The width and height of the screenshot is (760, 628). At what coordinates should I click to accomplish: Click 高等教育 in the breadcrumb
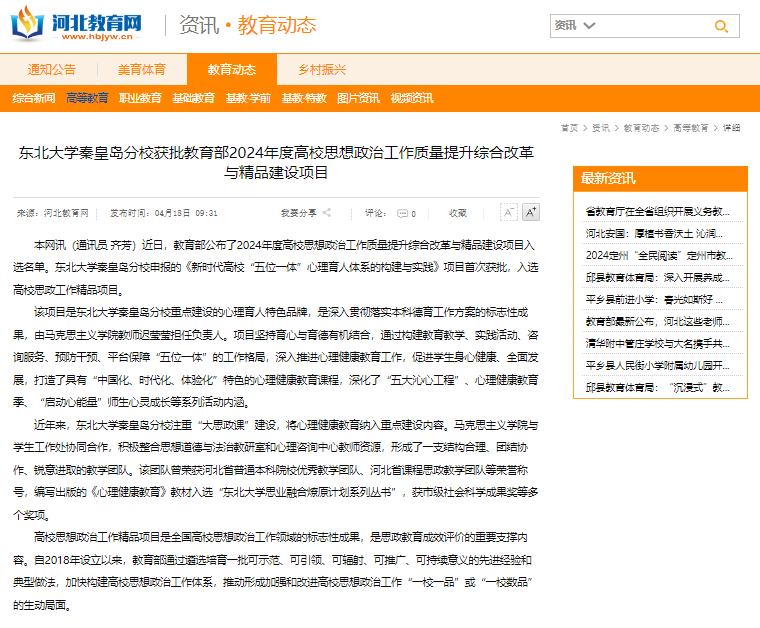691,128
